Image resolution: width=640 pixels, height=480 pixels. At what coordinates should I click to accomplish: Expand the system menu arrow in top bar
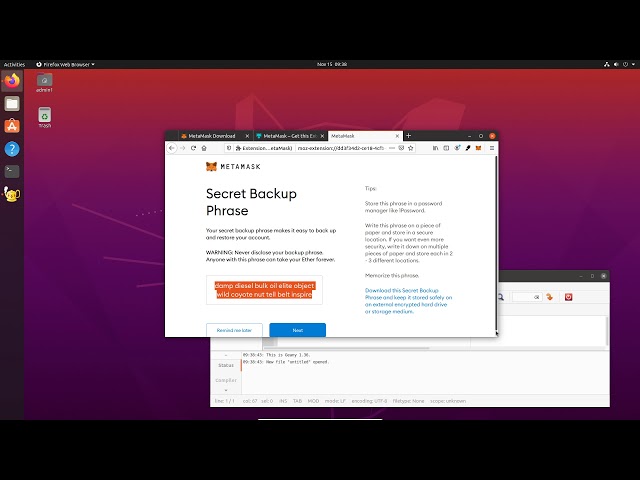(x=633, y=64)
